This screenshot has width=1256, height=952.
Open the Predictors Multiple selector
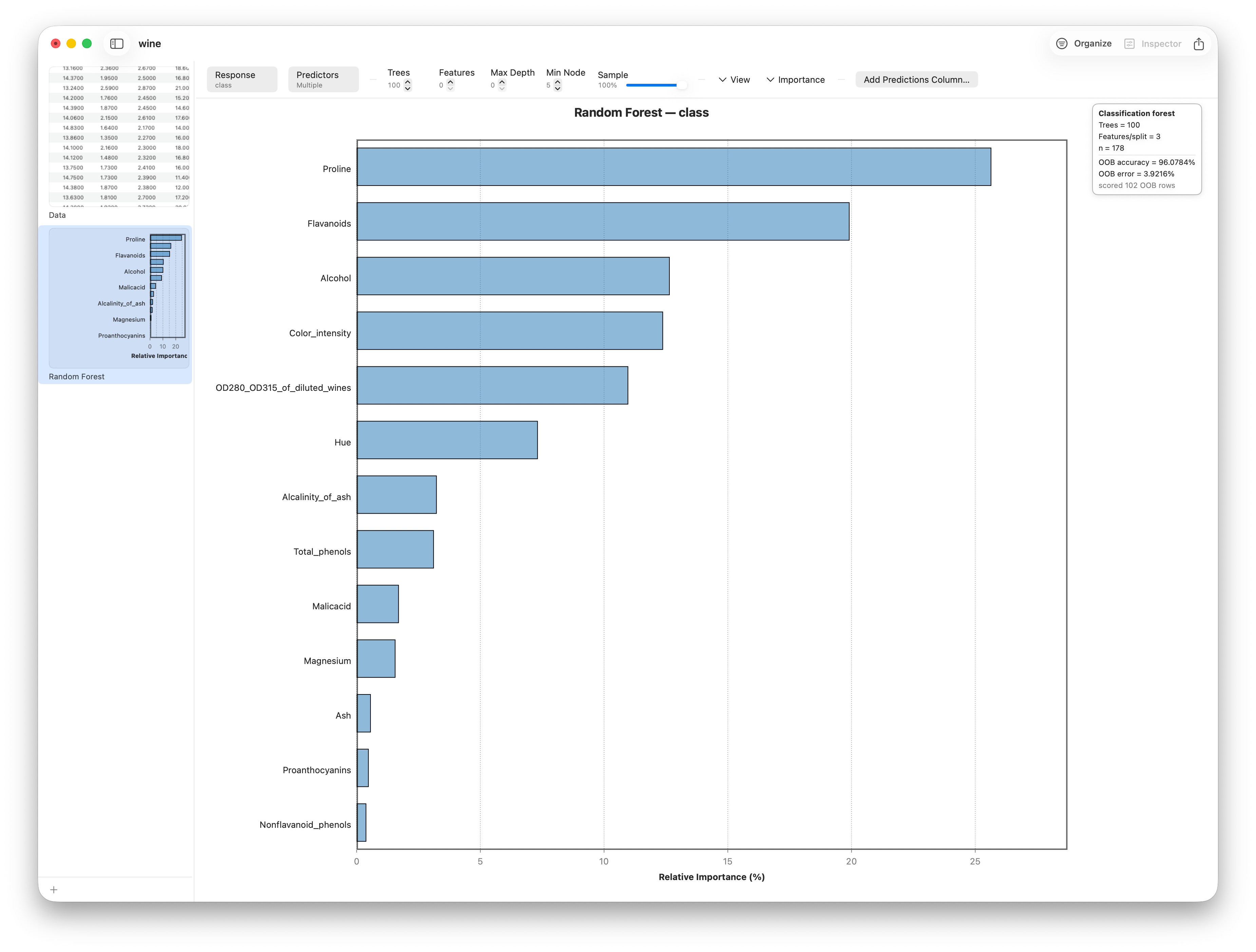pos(324,79)
